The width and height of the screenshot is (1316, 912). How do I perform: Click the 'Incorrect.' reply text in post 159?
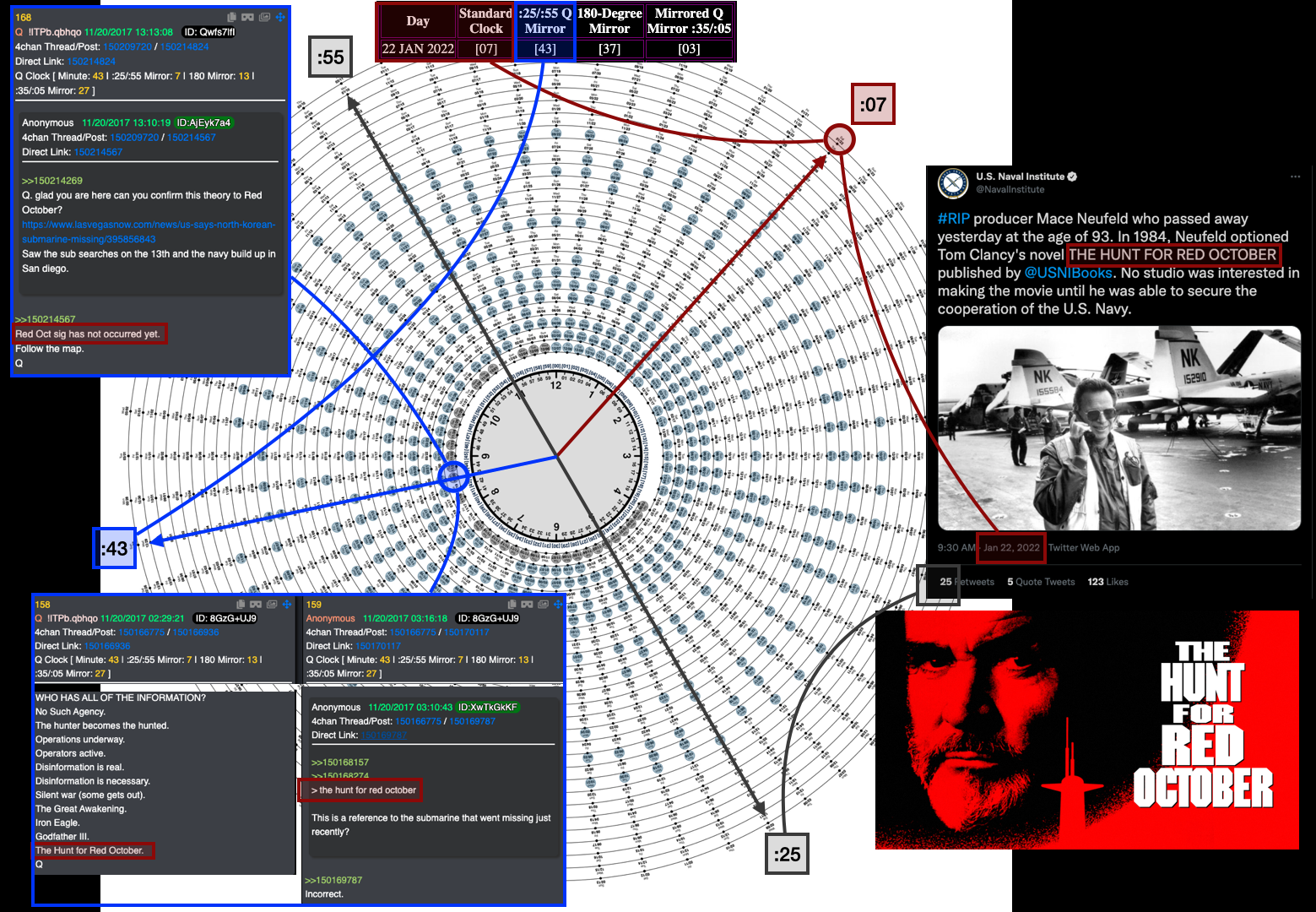pos(324,894)
